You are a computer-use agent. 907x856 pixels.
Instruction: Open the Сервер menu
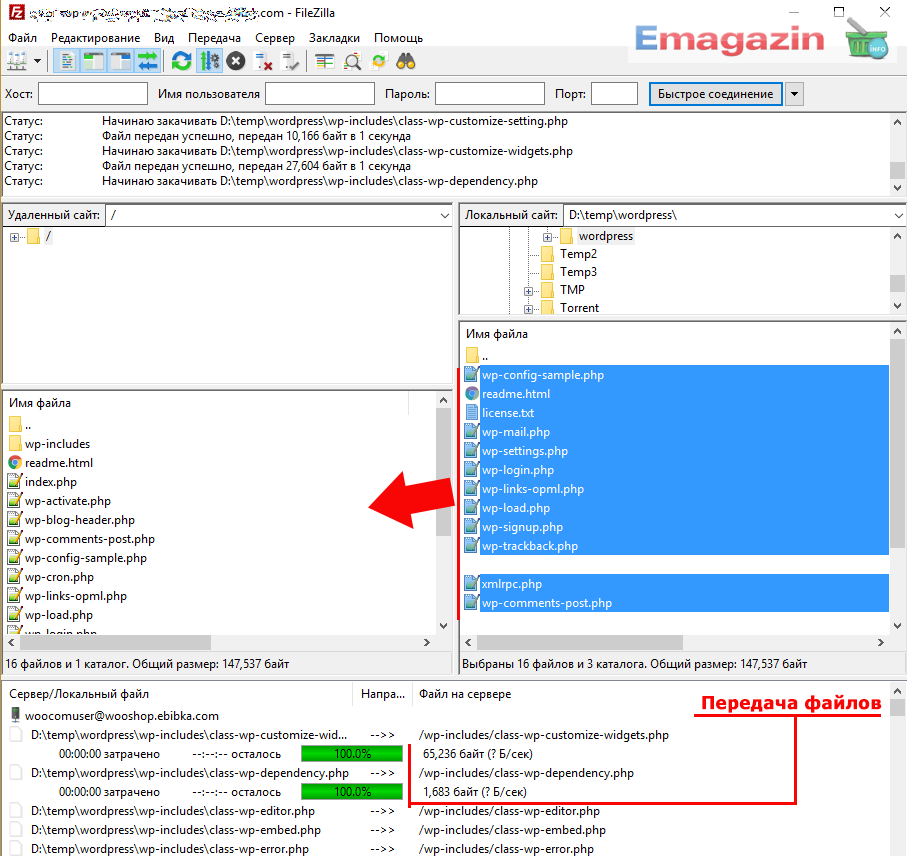275,38
